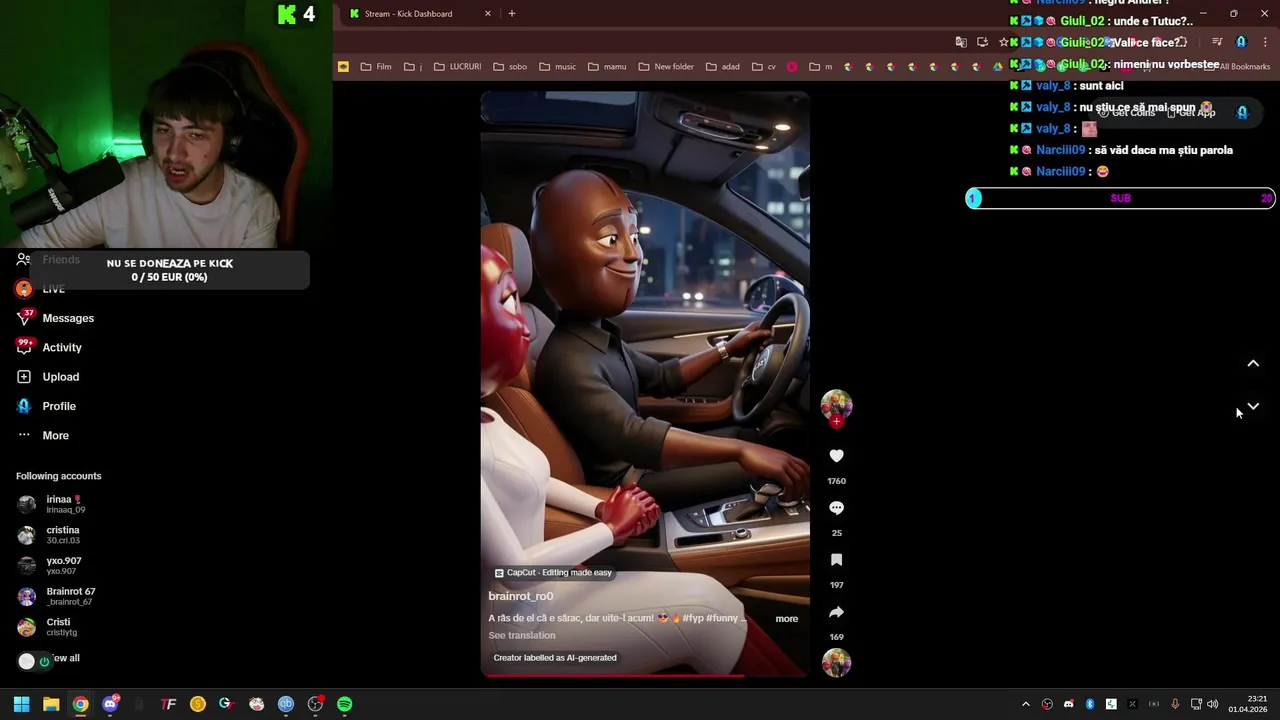Open OBS Studio from the taskbar
1280x720 pixels.
pos(315,704)
